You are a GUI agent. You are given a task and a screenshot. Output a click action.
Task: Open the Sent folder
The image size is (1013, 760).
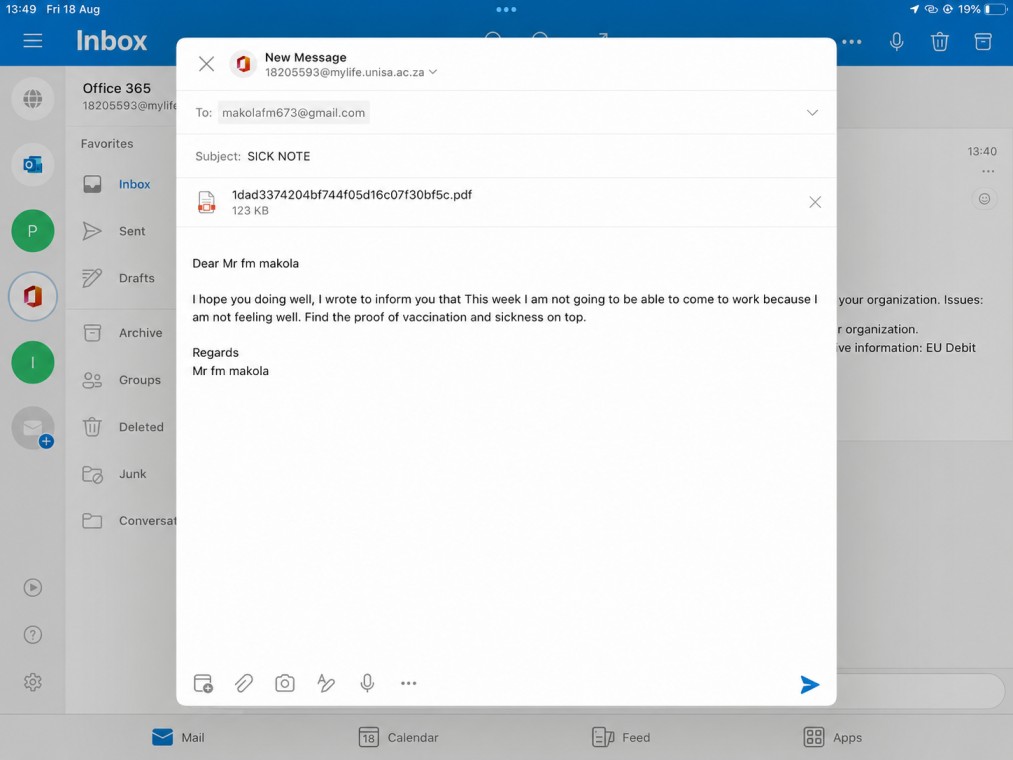[x=123, y=231]
